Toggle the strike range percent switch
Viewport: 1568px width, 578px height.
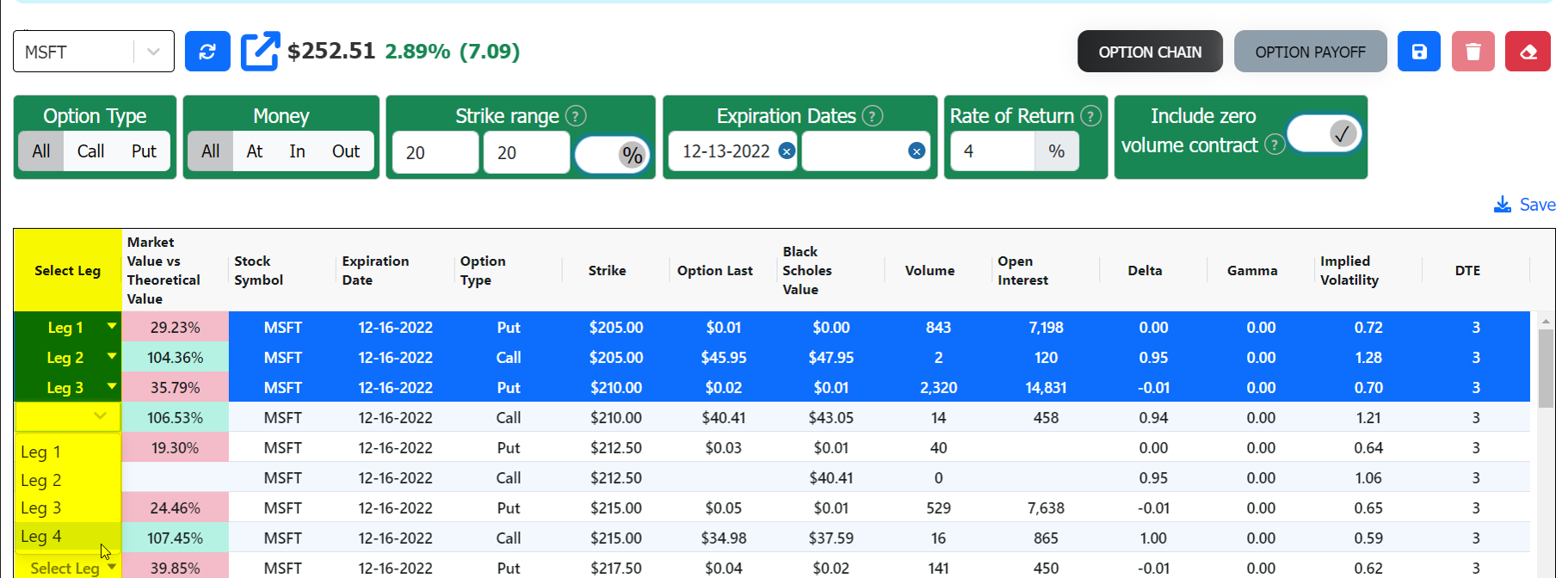(613, 155)
